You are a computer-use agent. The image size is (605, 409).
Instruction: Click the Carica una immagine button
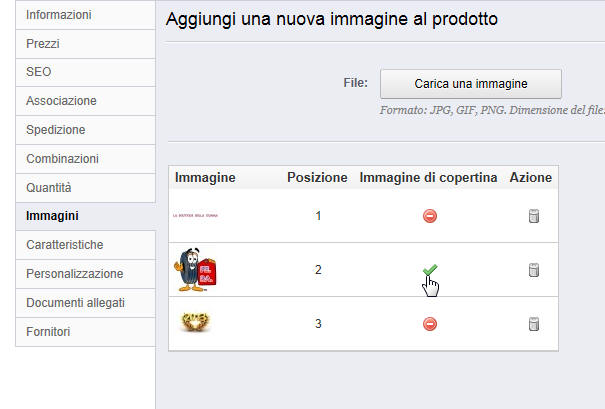pyautogui.click(x=471, y=83)
